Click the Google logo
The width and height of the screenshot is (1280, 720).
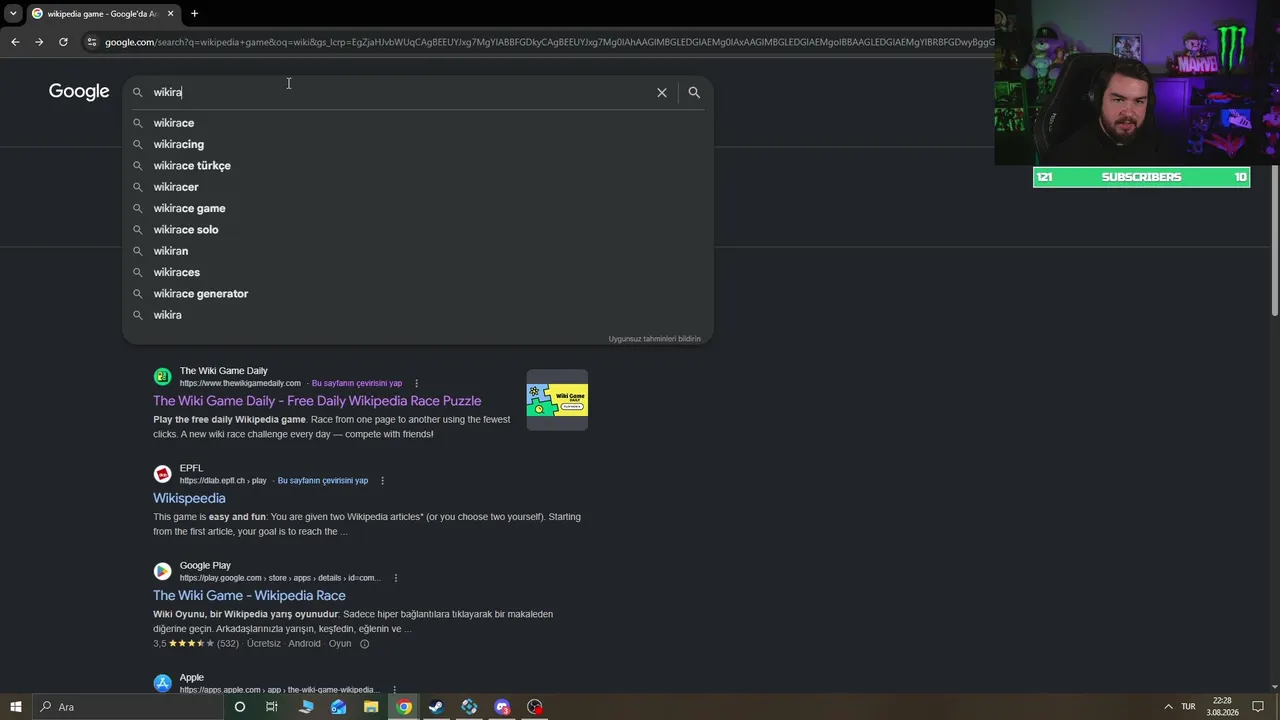(79, 92)
